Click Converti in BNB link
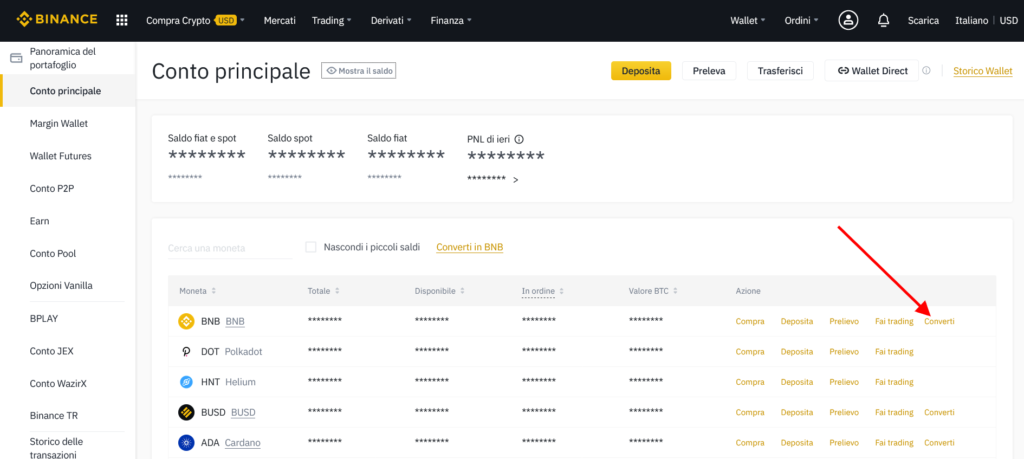The height and width of the screenshot is (459, 1024). pos(470,247)
